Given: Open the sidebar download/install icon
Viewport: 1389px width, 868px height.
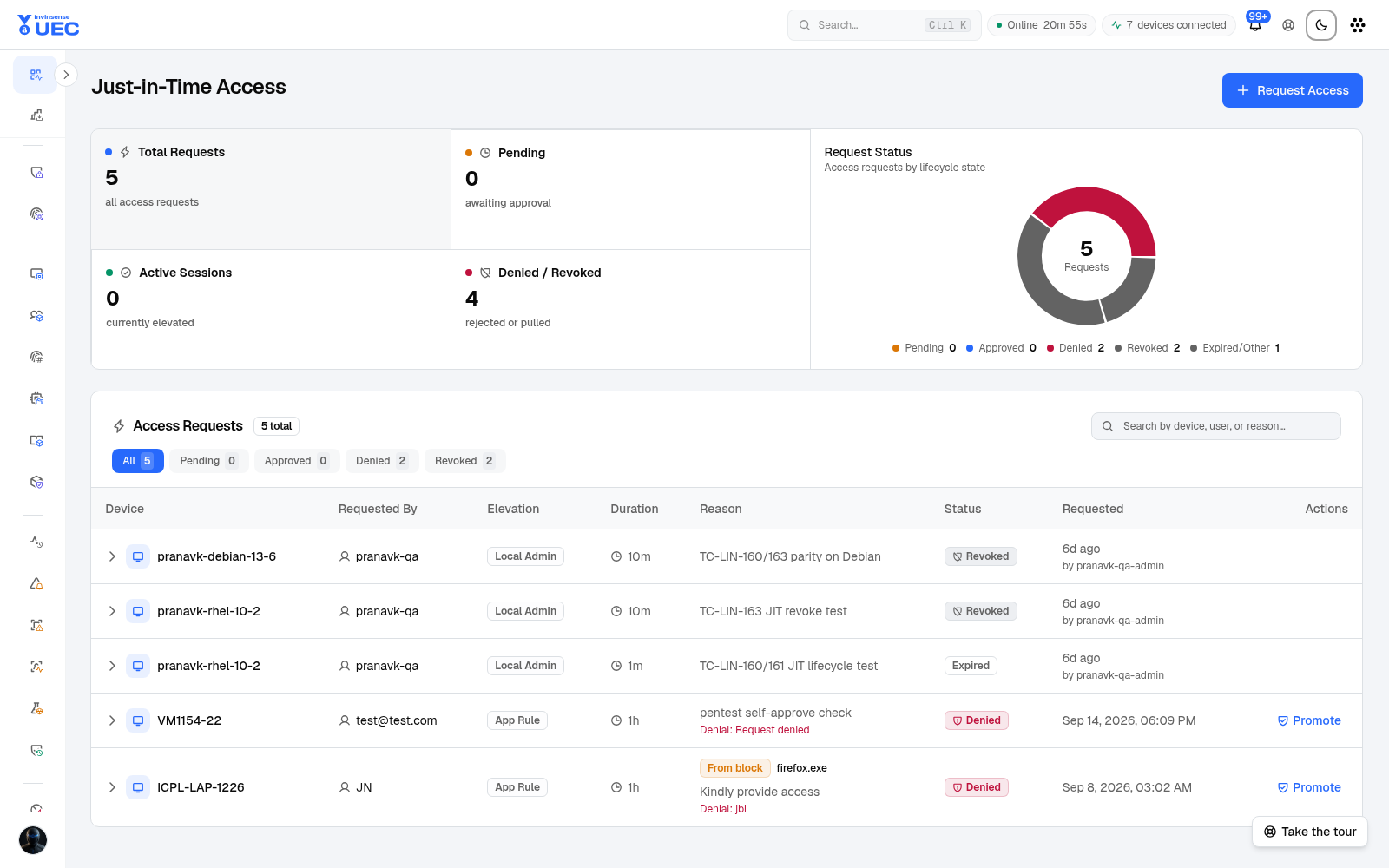Looking at the screenshot, I should (36, 115).
